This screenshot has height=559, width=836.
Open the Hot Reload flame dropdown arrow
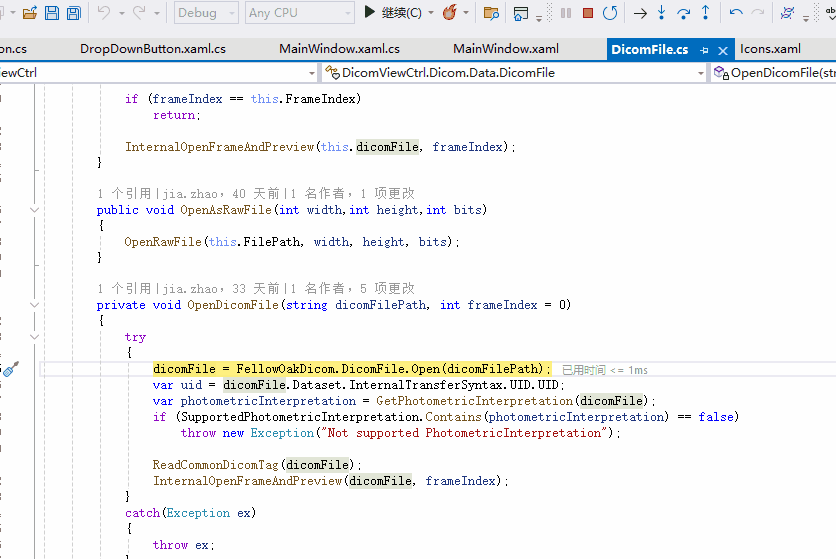click(466, 13)
